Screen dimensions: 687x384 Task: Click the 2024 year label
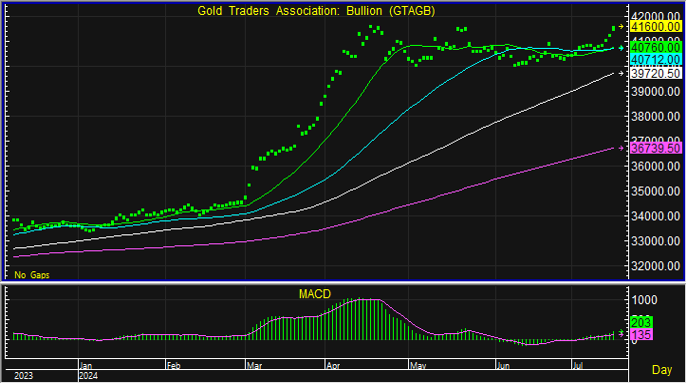(x=89, y=376)
